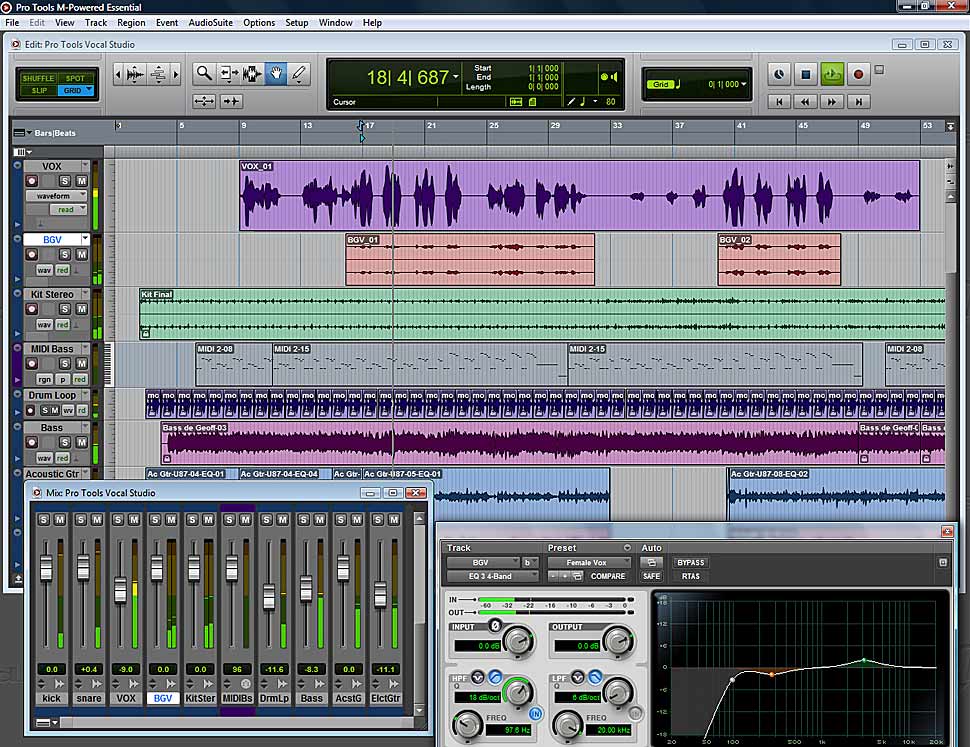The width and height of the screenshot is (970, 747).
Task: Click the Rewind transport button
Action: tap(805, 101)
